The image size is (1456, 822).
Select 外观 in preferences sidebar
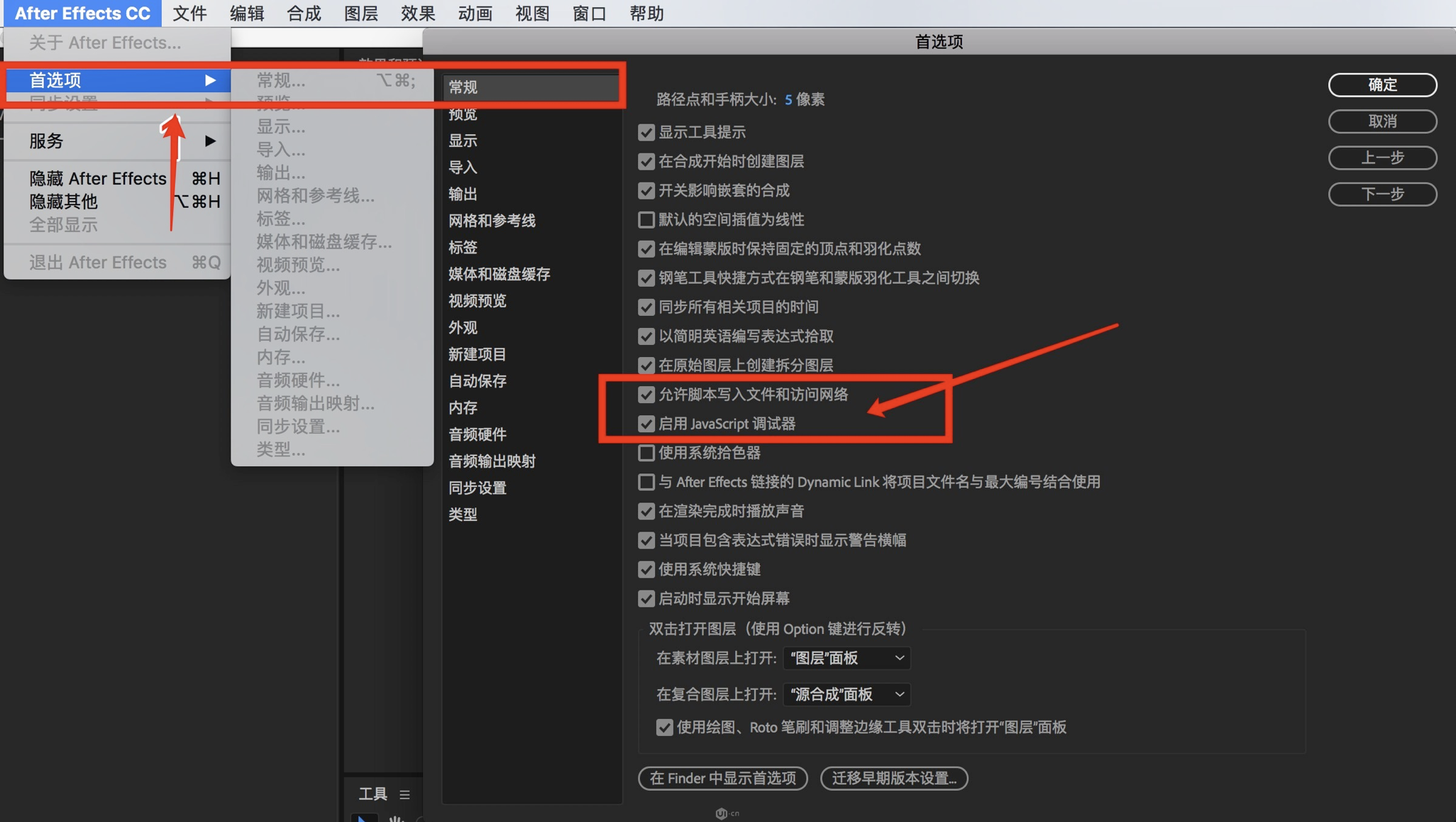(463, 328)
